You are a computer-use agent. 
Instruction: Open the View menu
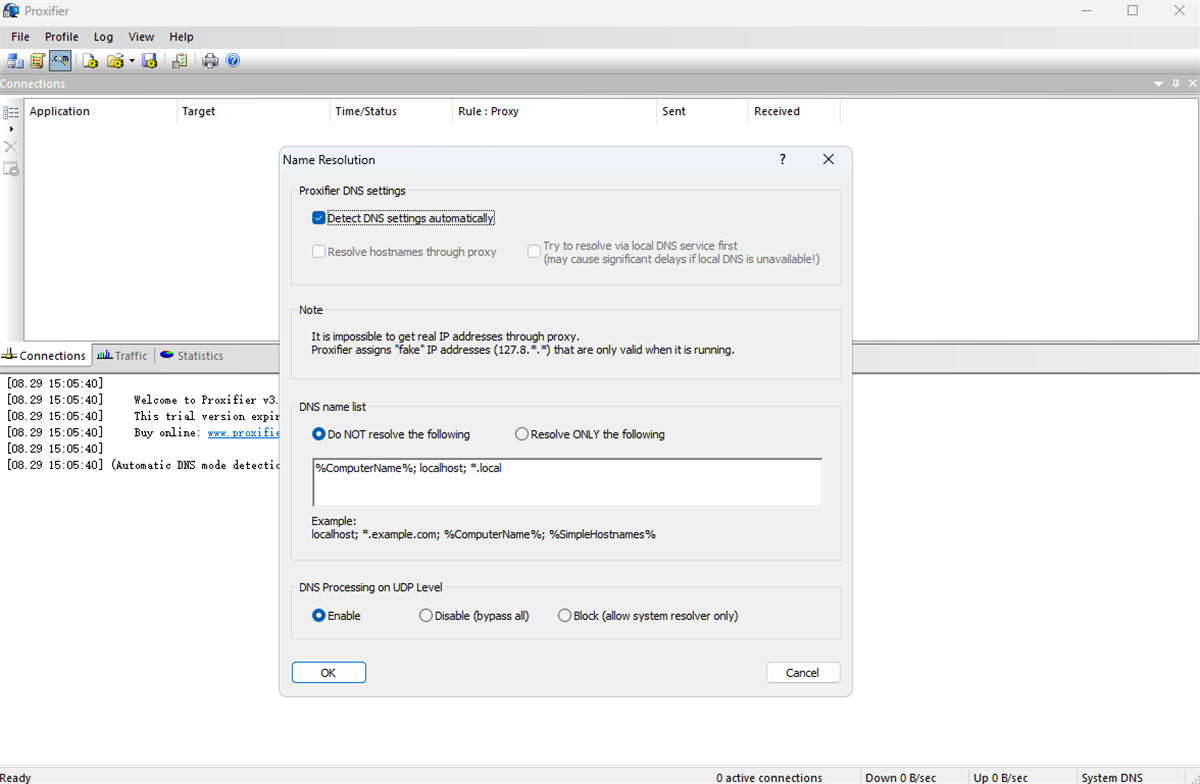141,37
